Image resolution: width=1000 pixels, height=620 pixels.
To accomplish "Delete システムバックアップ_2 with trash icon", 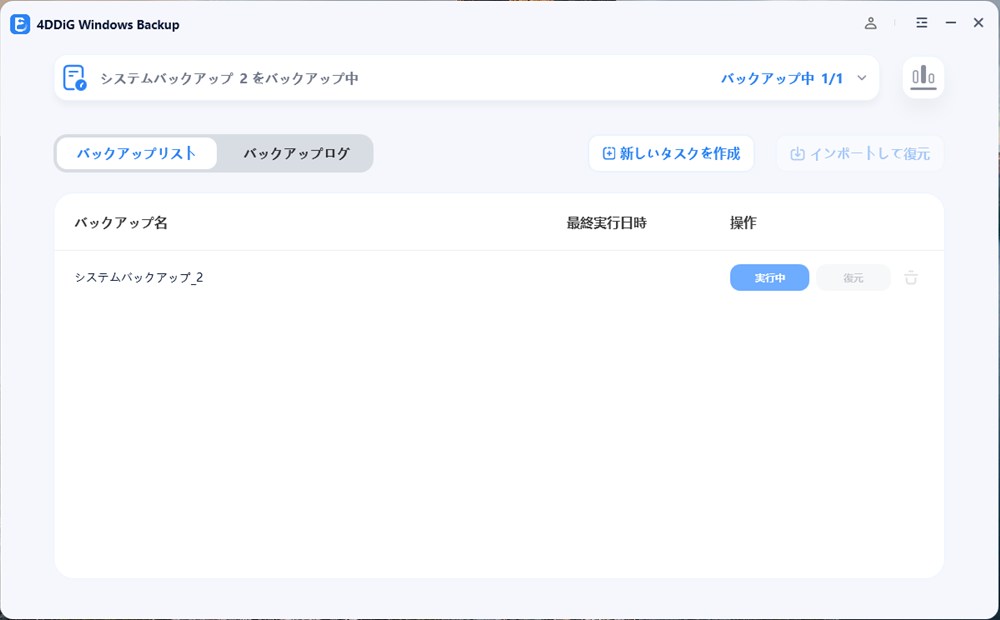I will point(911,278).
